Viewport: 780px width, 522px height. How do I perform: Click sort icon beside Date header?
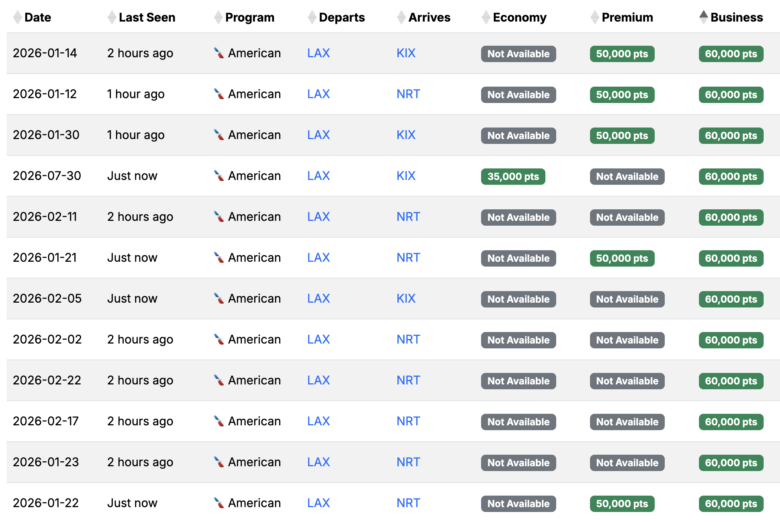click(x=16, y=17)
